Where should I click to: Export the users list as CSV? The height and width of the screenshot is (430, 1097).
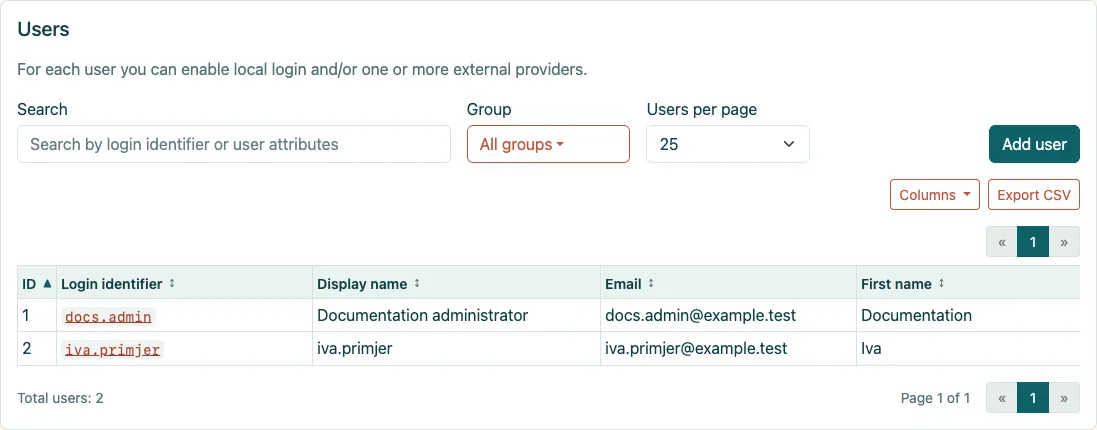click(x=1033, y=195)
